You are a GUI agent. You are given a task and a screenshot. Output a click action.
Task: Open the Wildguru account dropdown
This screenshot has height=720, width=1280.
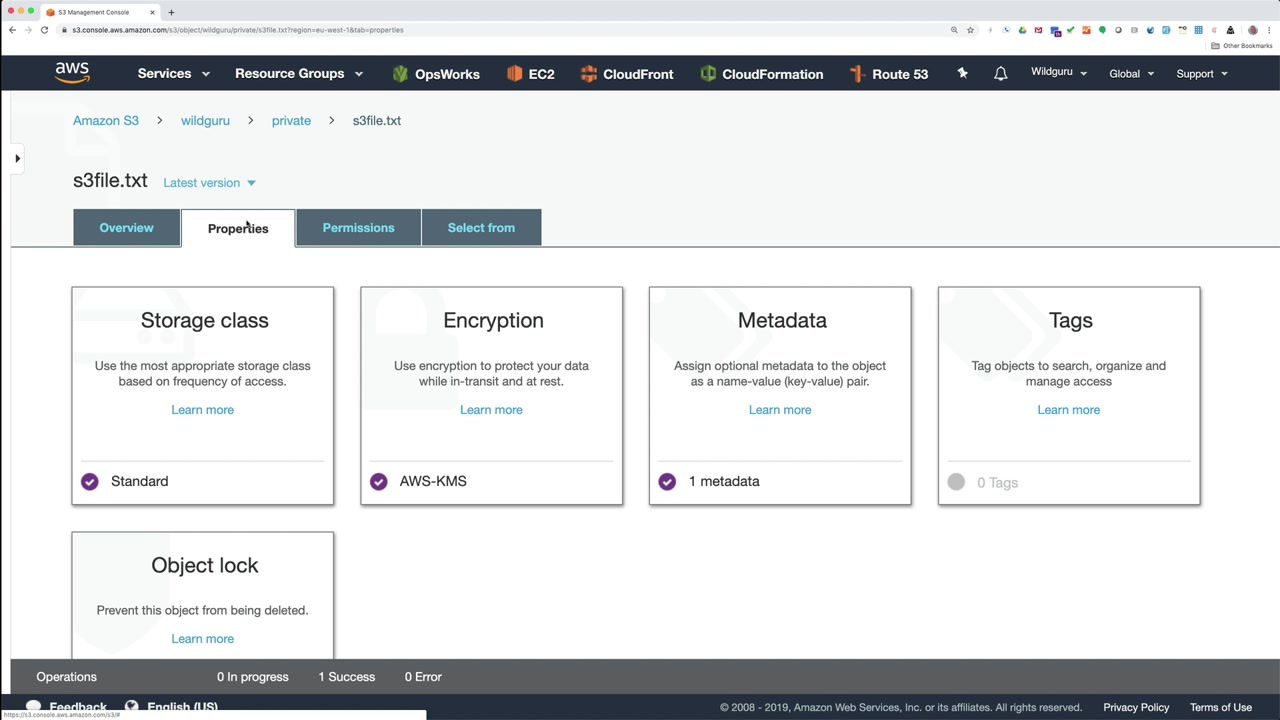coord(1059,72)
